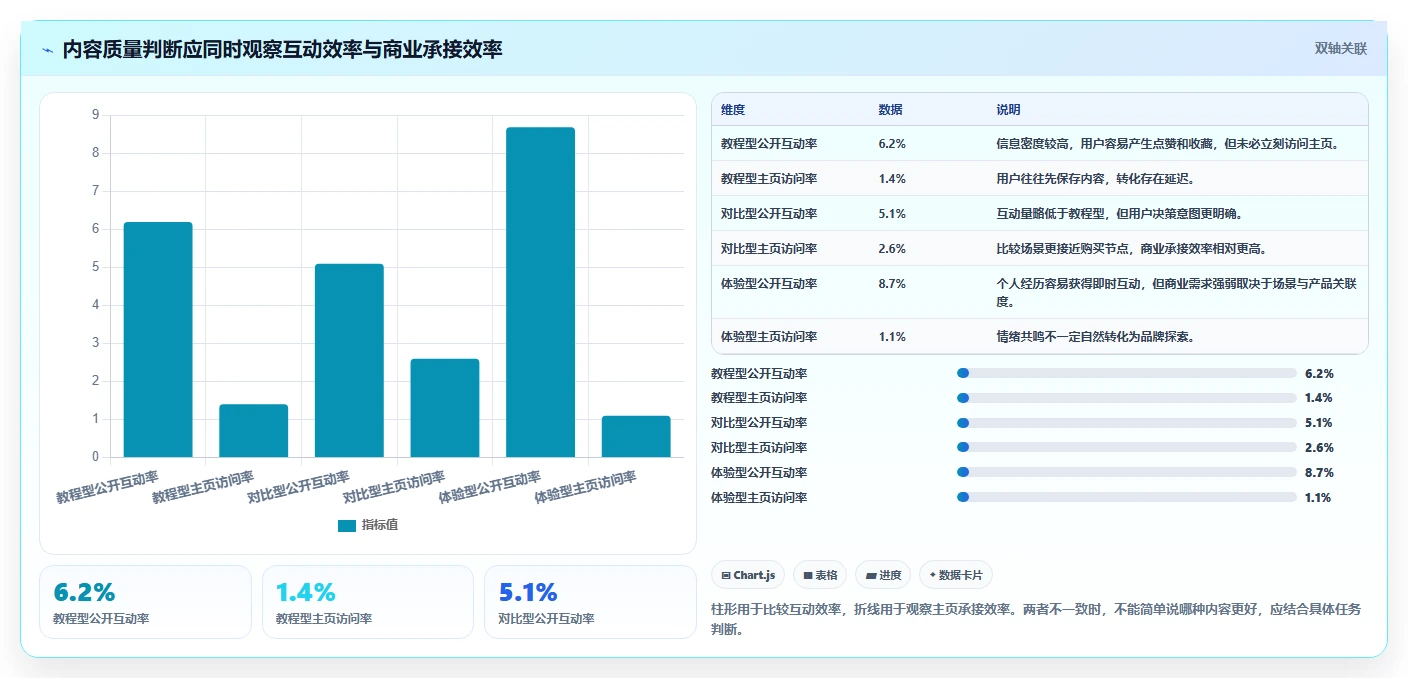Image resolution: width=1408 pixels, height=678 pixels.
Task: Select the 体验型主页访问率 table row label
Action: point(769,337)
